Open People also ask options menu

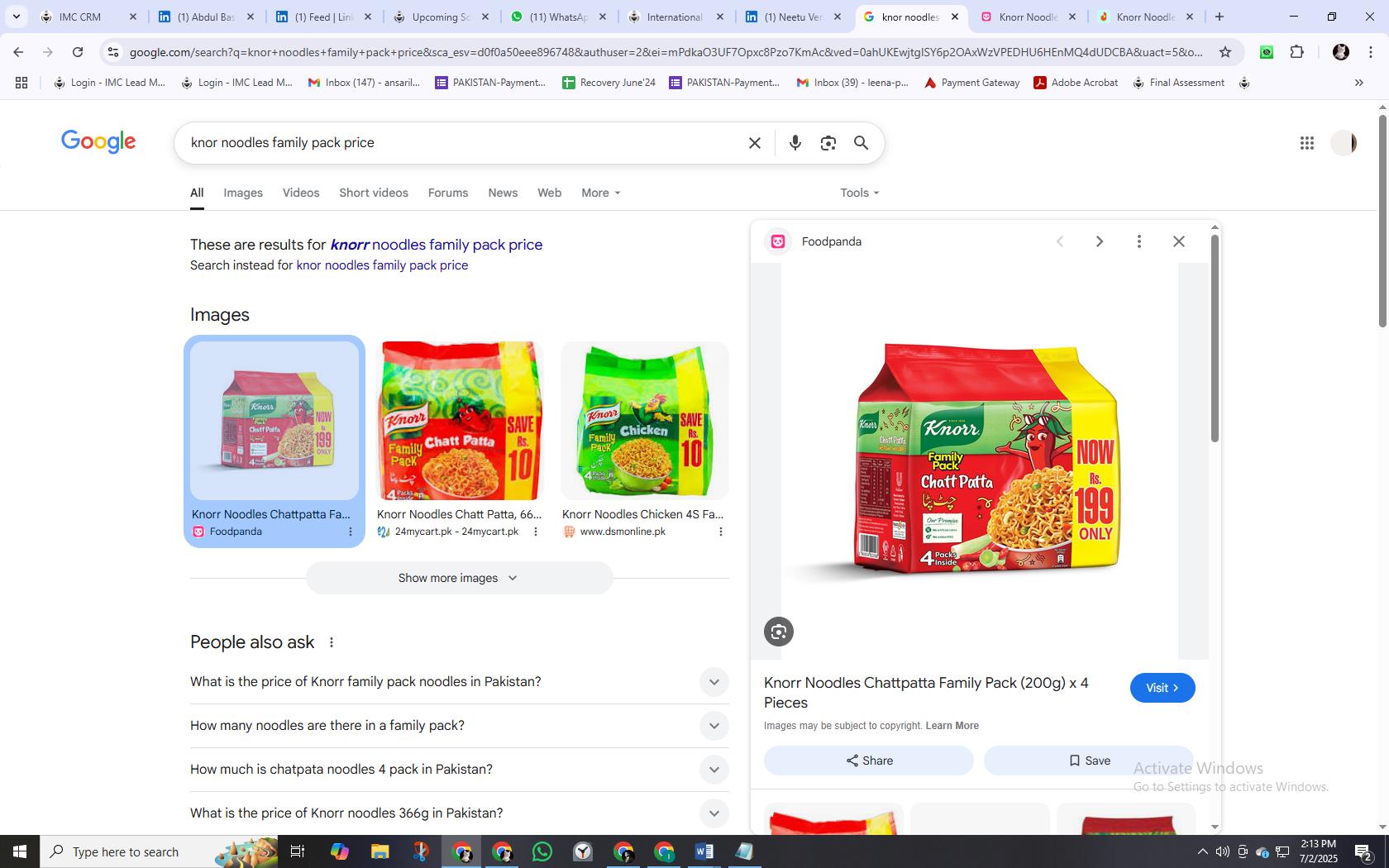click(x=331, y=642)
